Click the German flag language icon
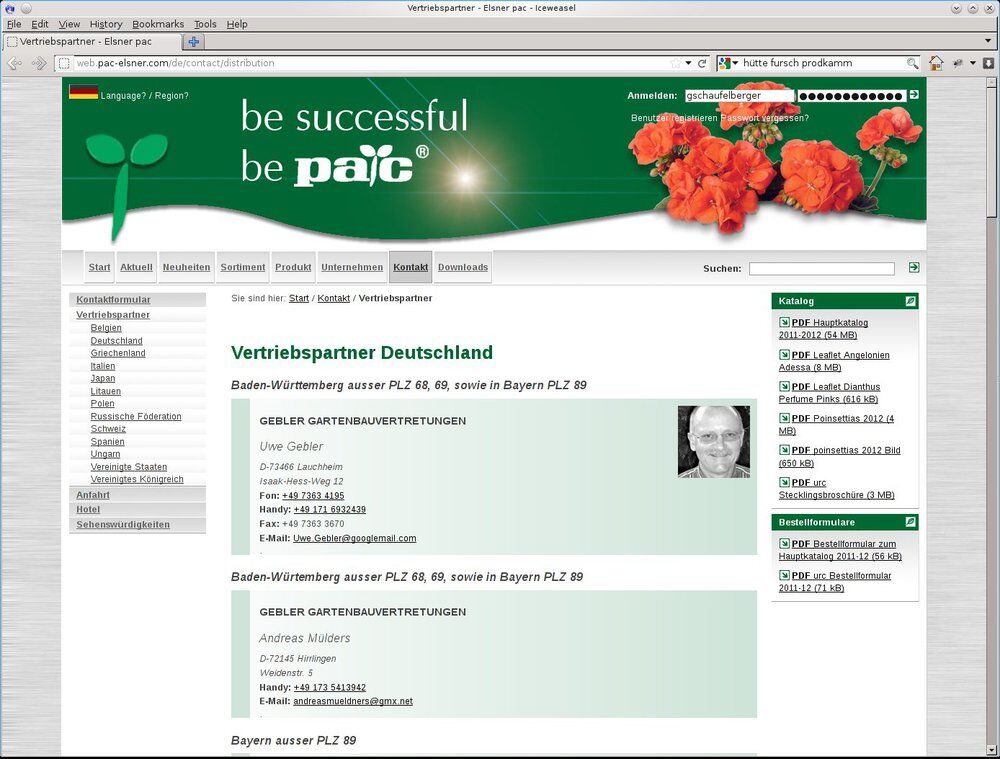Viewport: 1000px width, 759px height. coord(83,93)
